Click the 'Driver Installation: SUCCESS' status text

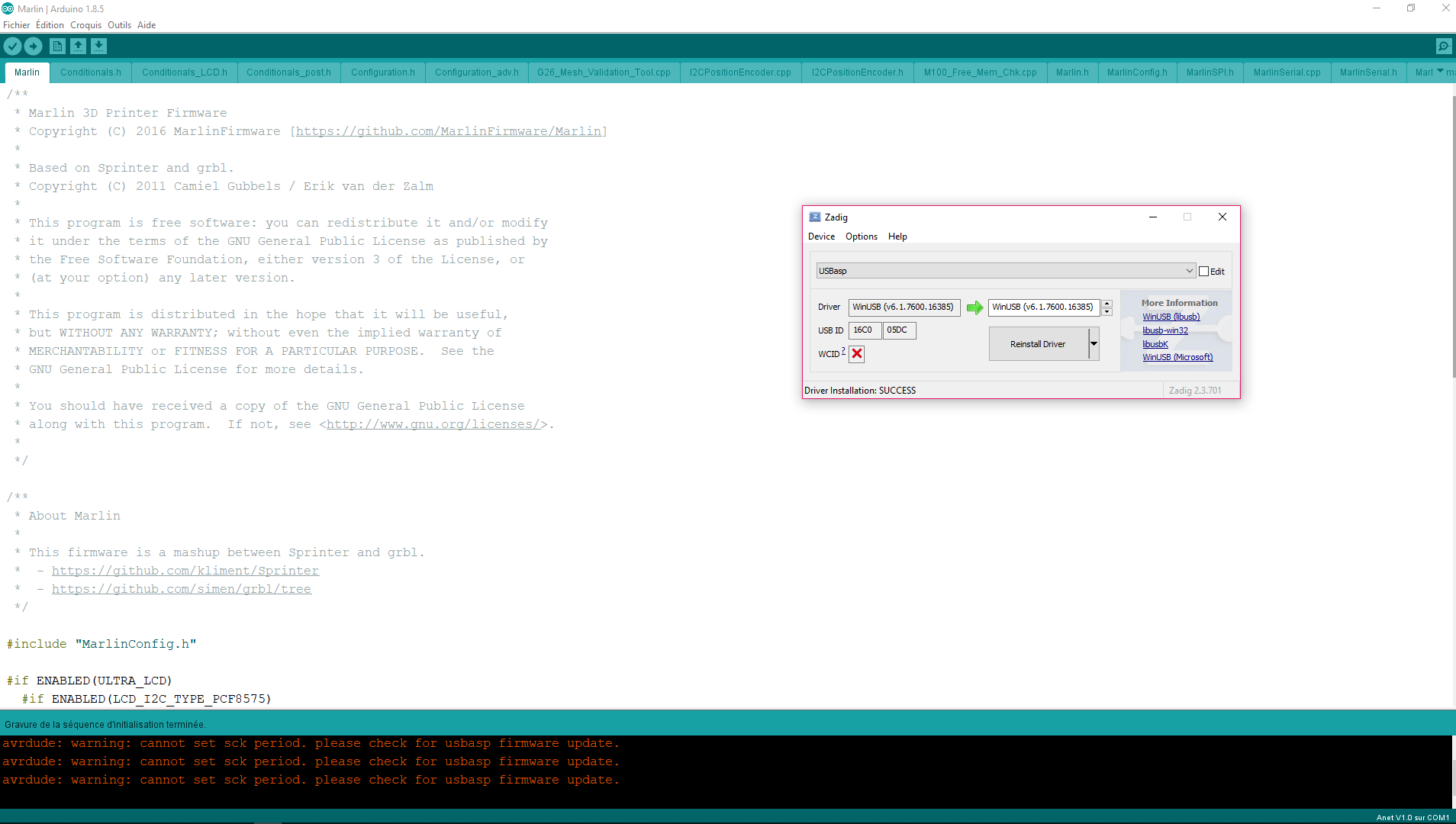[x=860, y=391]
